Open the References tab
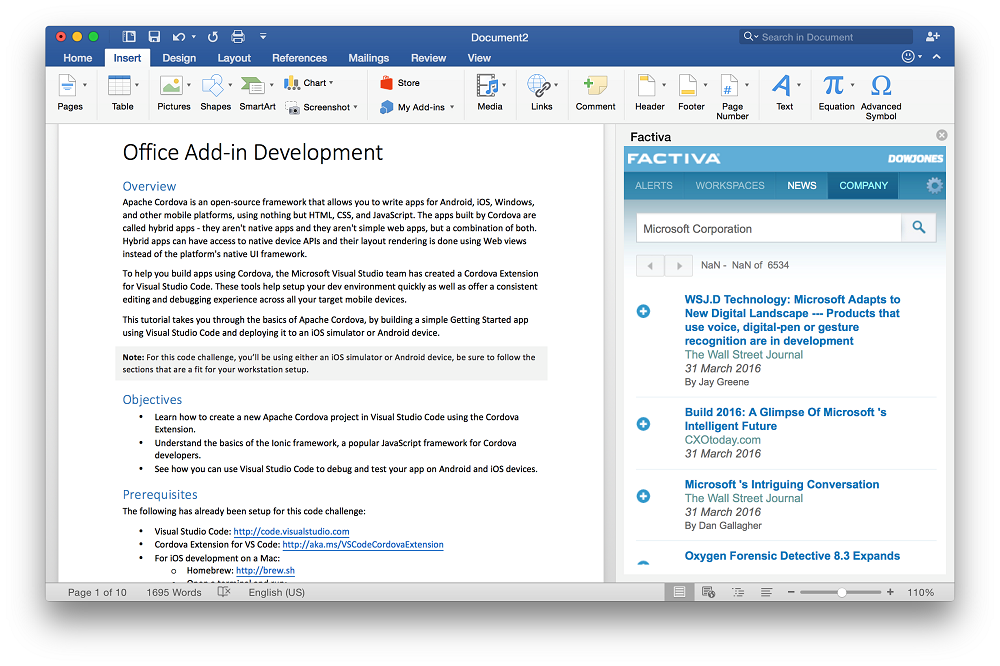This screenshot has width=1000, height=666. point(299,58)
